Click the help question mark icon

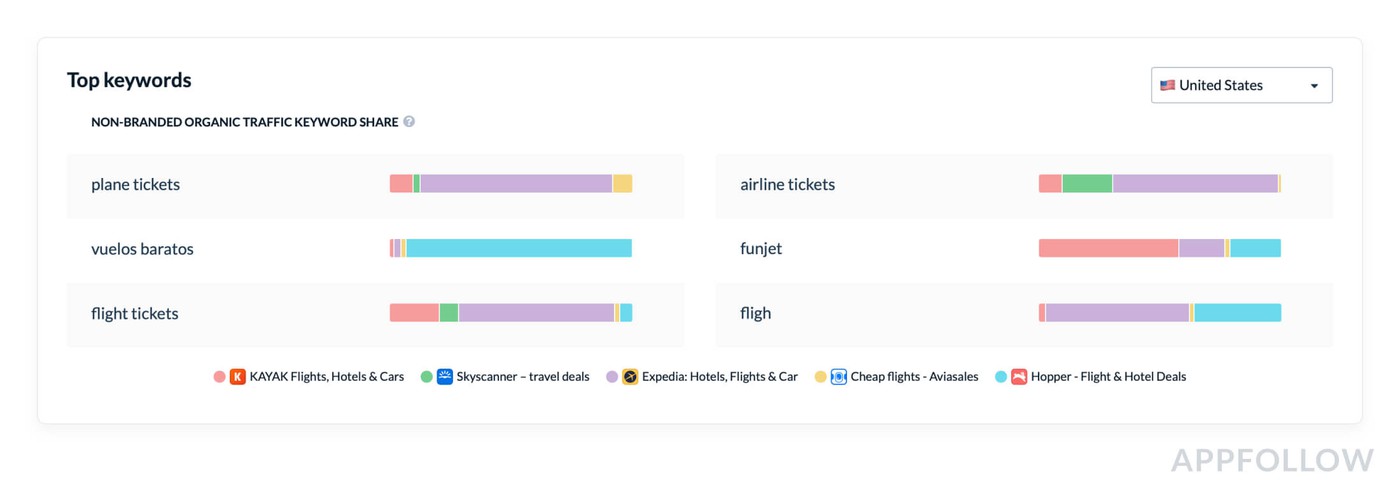(409, 122)
